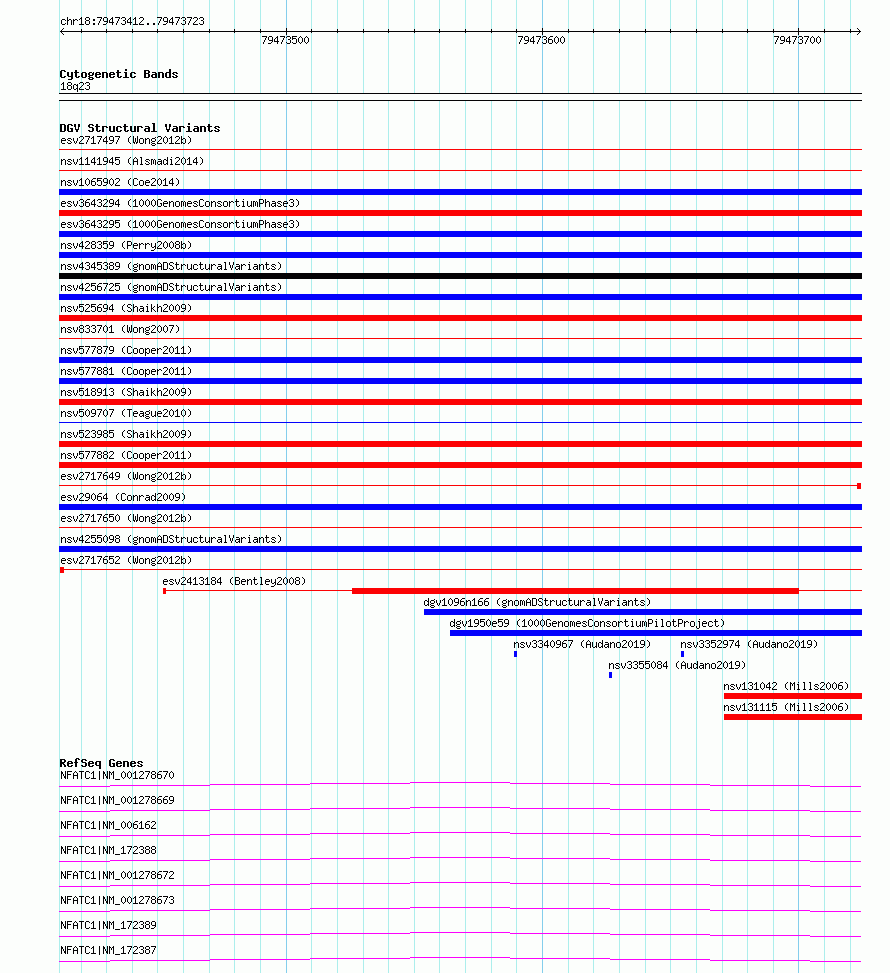The height and width of the screenshot is (973, 890).
Task: Open transcript NFATC1|NM_001278672
Action: 117,876
